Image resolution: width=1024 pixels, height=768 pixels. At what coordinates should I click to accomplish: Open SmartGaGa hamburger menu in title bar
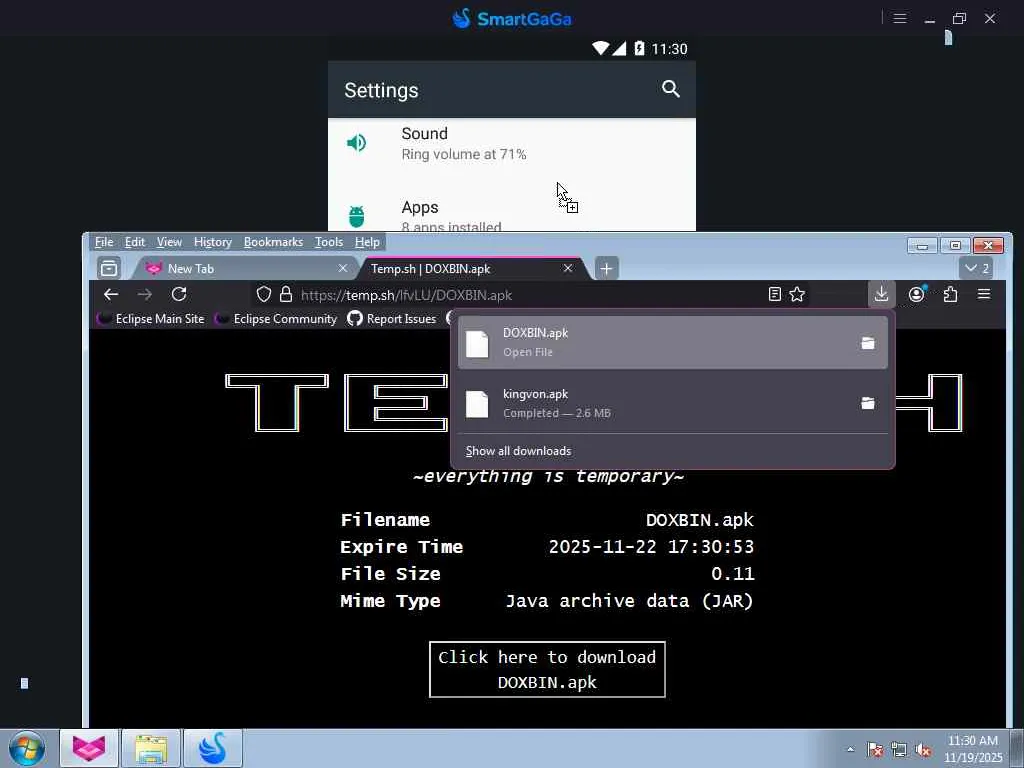[900, 18]
